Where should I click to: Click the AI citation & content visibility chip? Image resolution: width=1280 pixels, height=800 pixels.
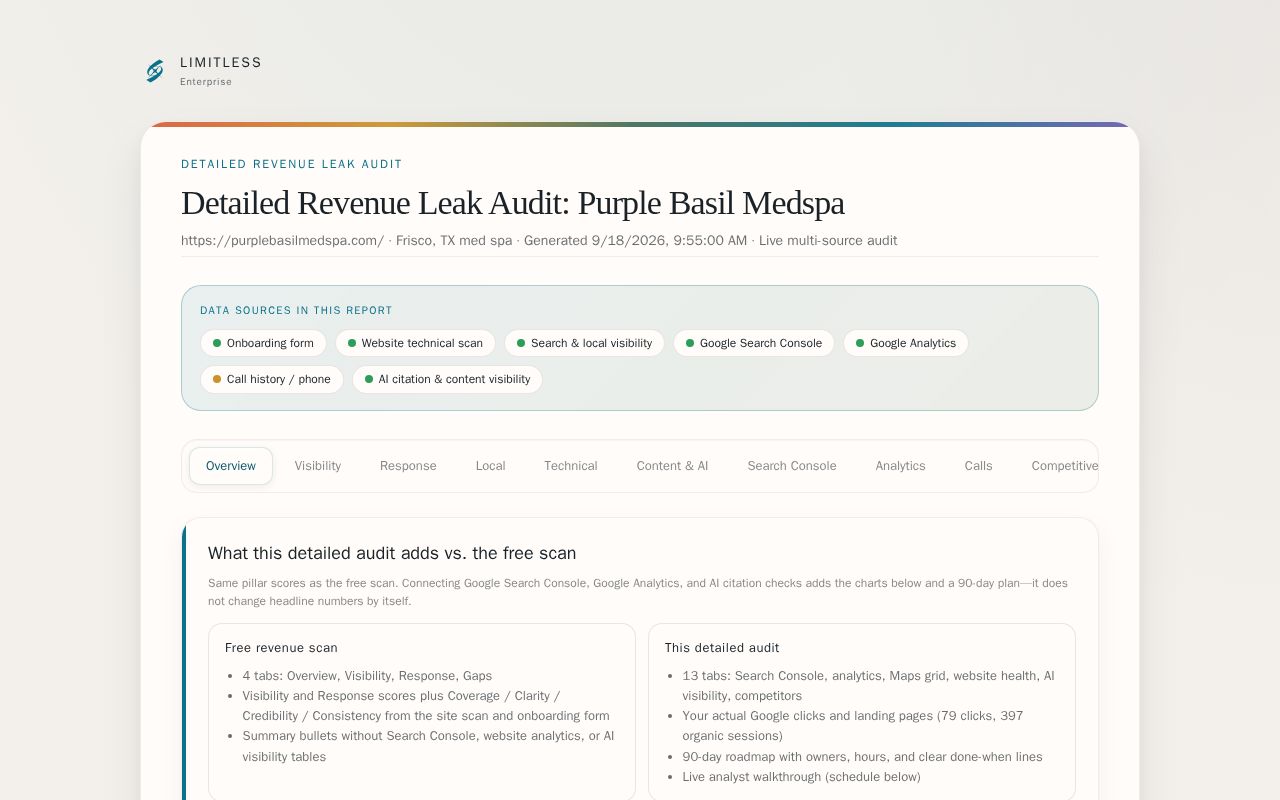(447, 379)
